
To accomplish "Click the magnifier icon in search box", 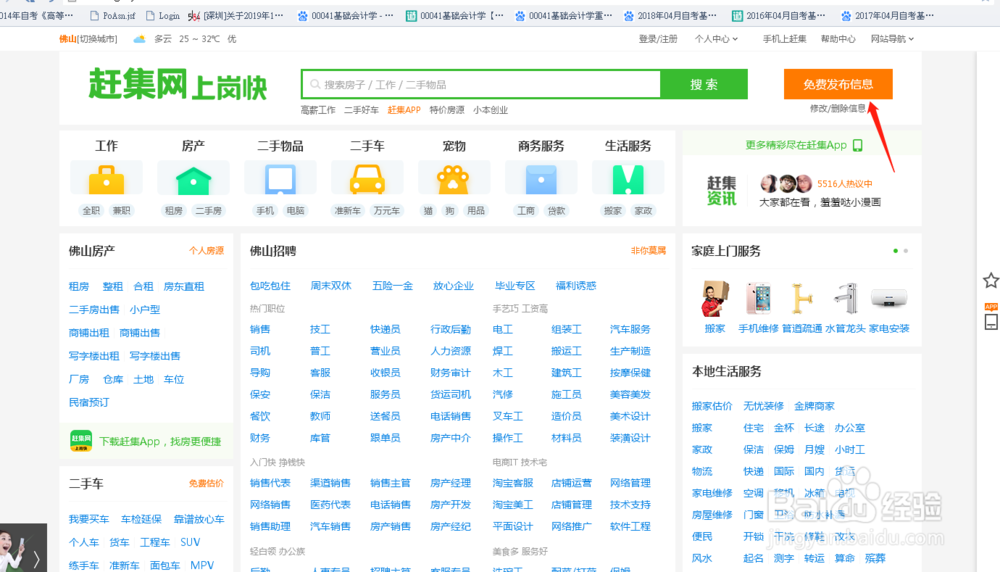I will tap(315, 84).
